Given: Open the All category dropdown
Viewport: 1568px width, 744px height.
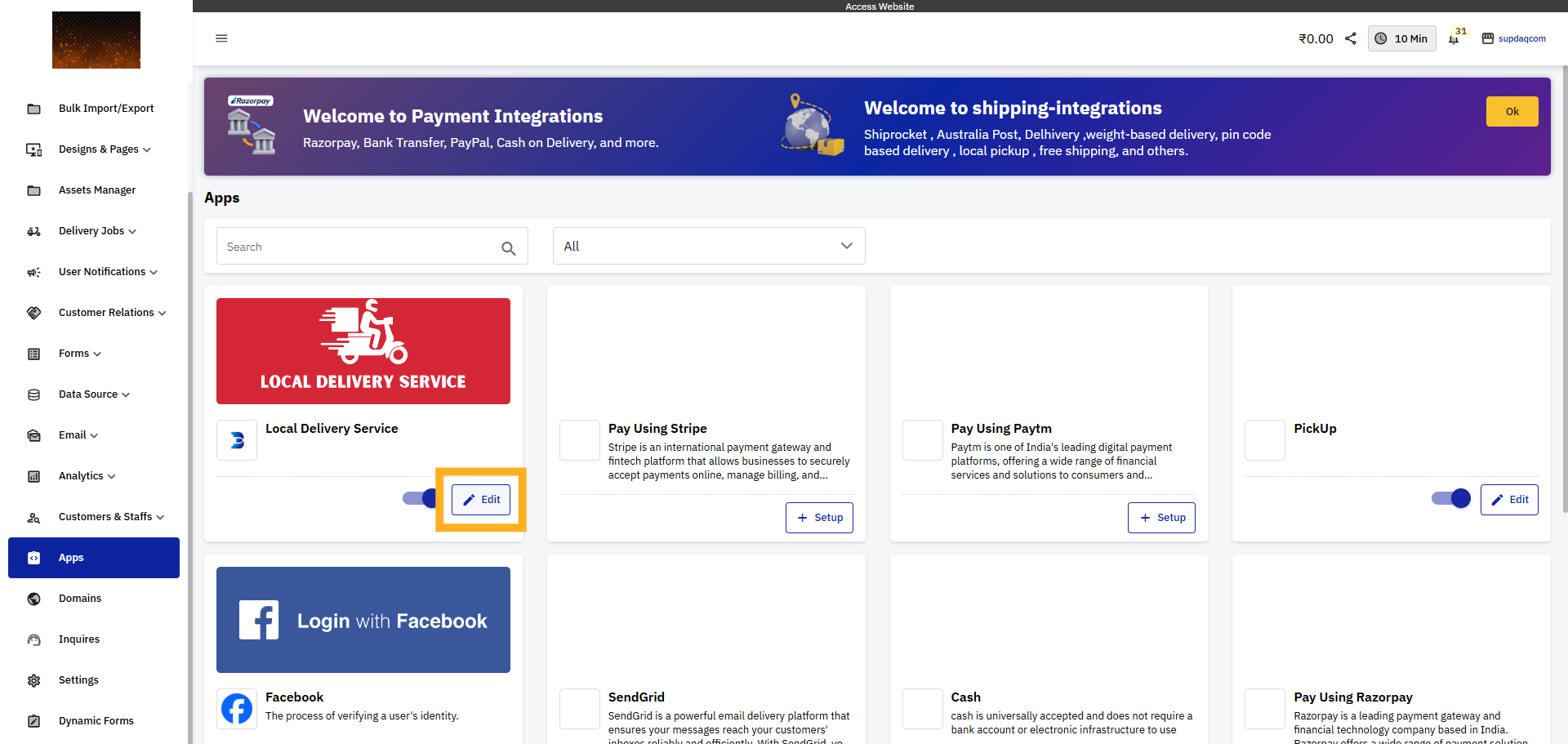Looking at the screenshot, I should [708, 246].
